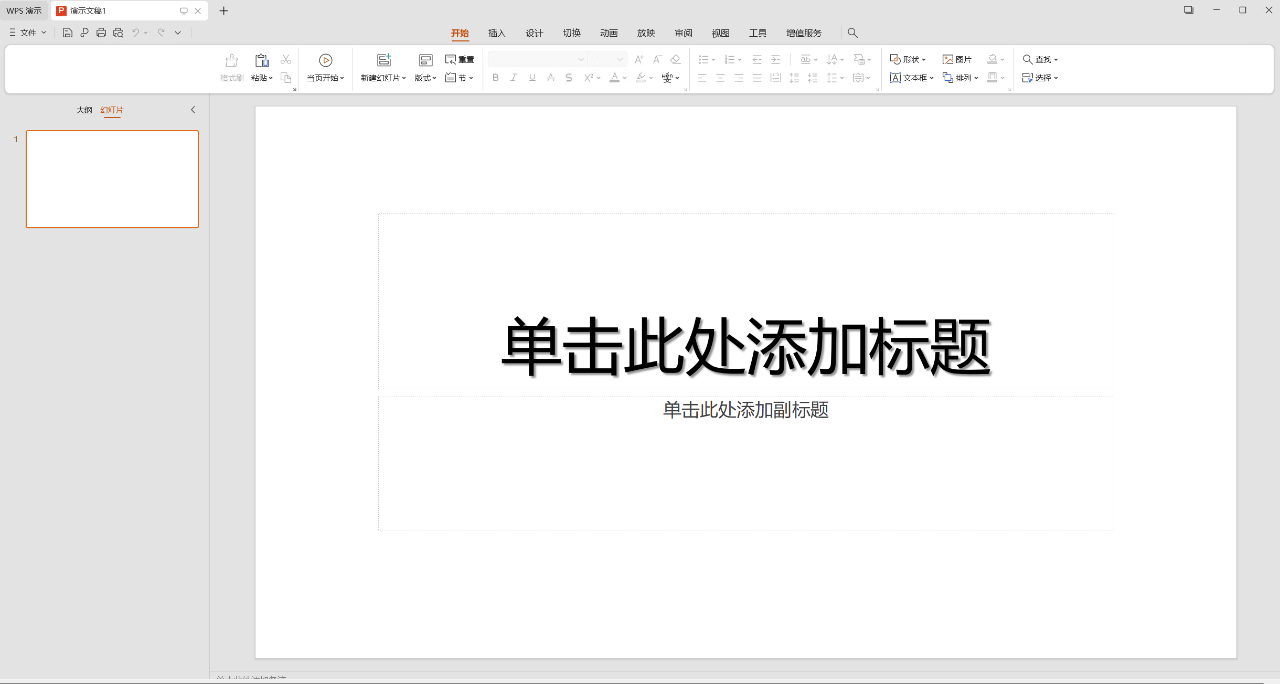Click the Format Painter (格式刷) icon
Screen dimensions: 1280x684
click(x=232, y=61)
